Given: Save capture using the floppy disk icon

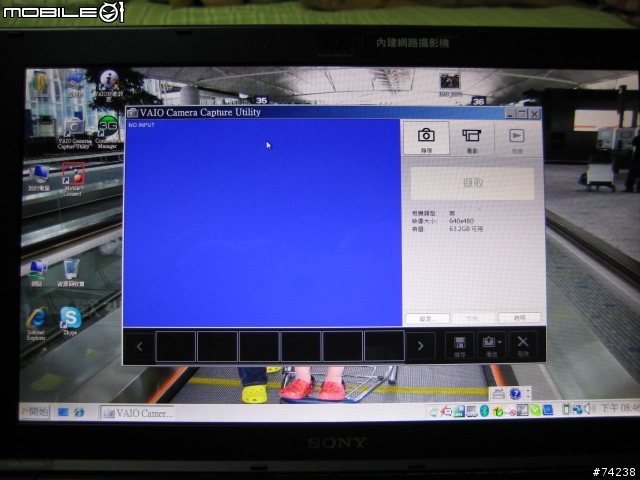Looking at the screenshot, I should point(460,346).
